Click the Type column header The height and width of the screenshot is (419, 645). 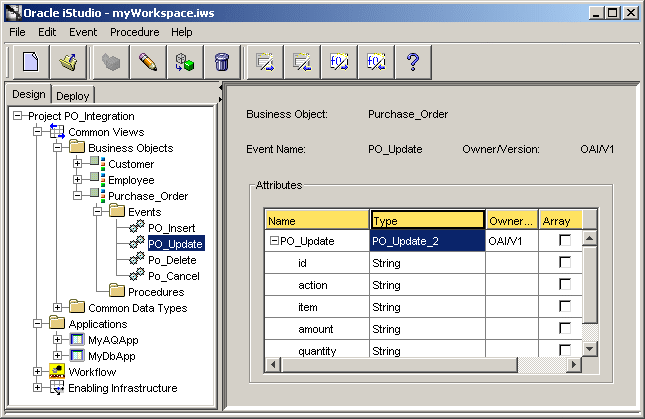pos(427,220)
